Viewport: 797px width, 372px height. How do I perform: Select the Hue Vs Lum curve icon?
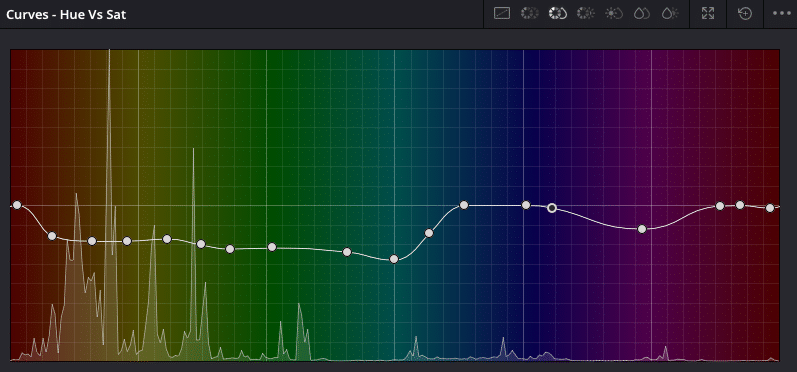point(586,13)
